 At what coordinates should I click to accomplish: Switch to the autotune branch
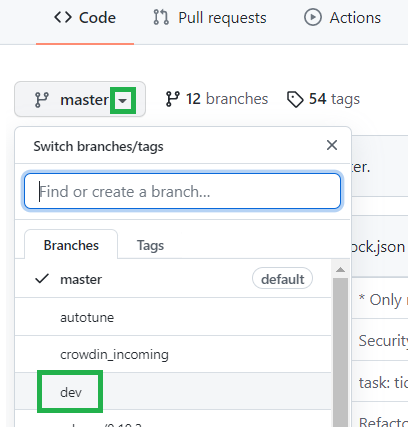(173, 317)
